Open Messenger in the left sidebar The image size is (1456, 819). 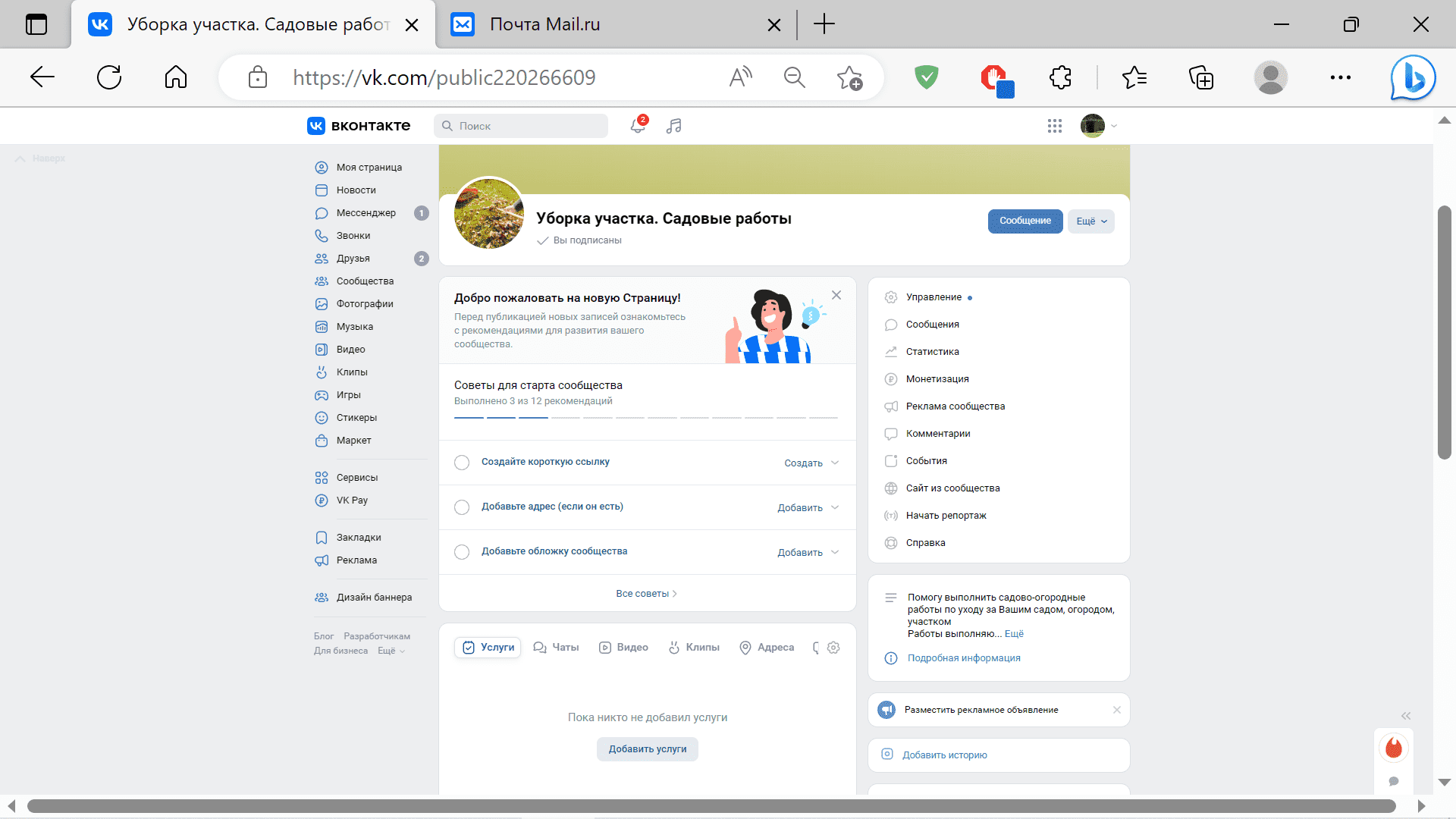366,213
